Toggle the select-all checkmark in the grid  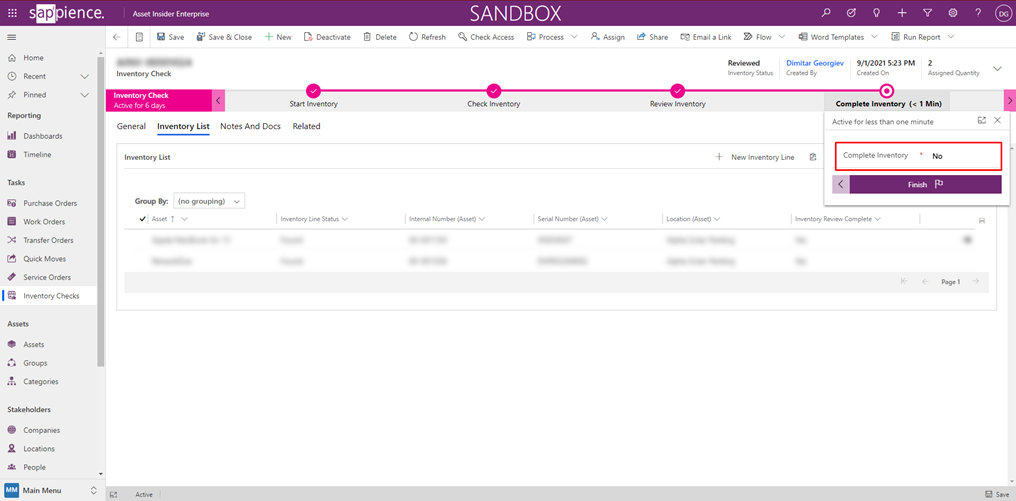(x=143, y=218)
